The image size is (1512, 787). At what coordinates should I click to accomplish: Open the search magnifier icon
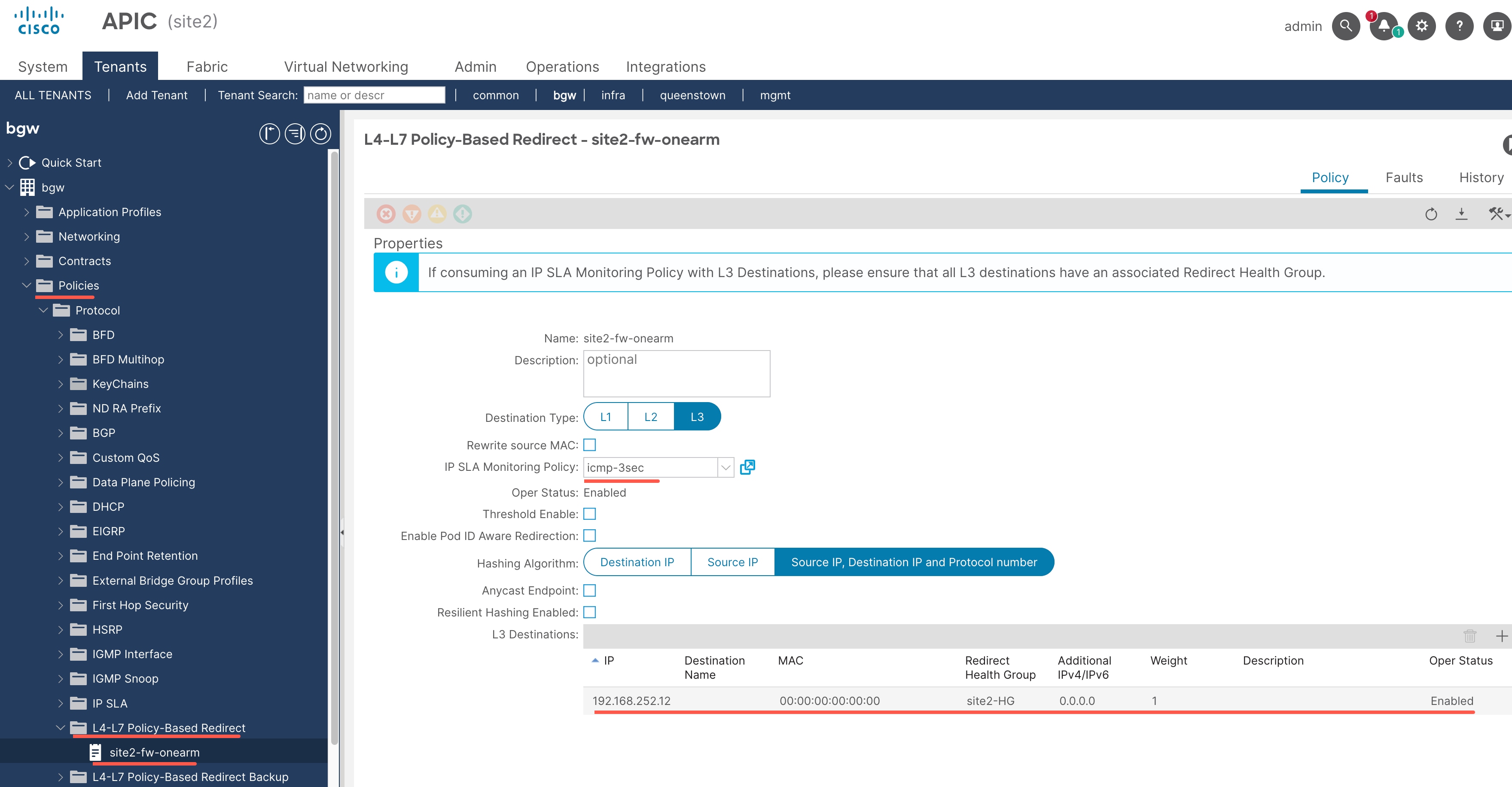click(x=1345, y=26)
